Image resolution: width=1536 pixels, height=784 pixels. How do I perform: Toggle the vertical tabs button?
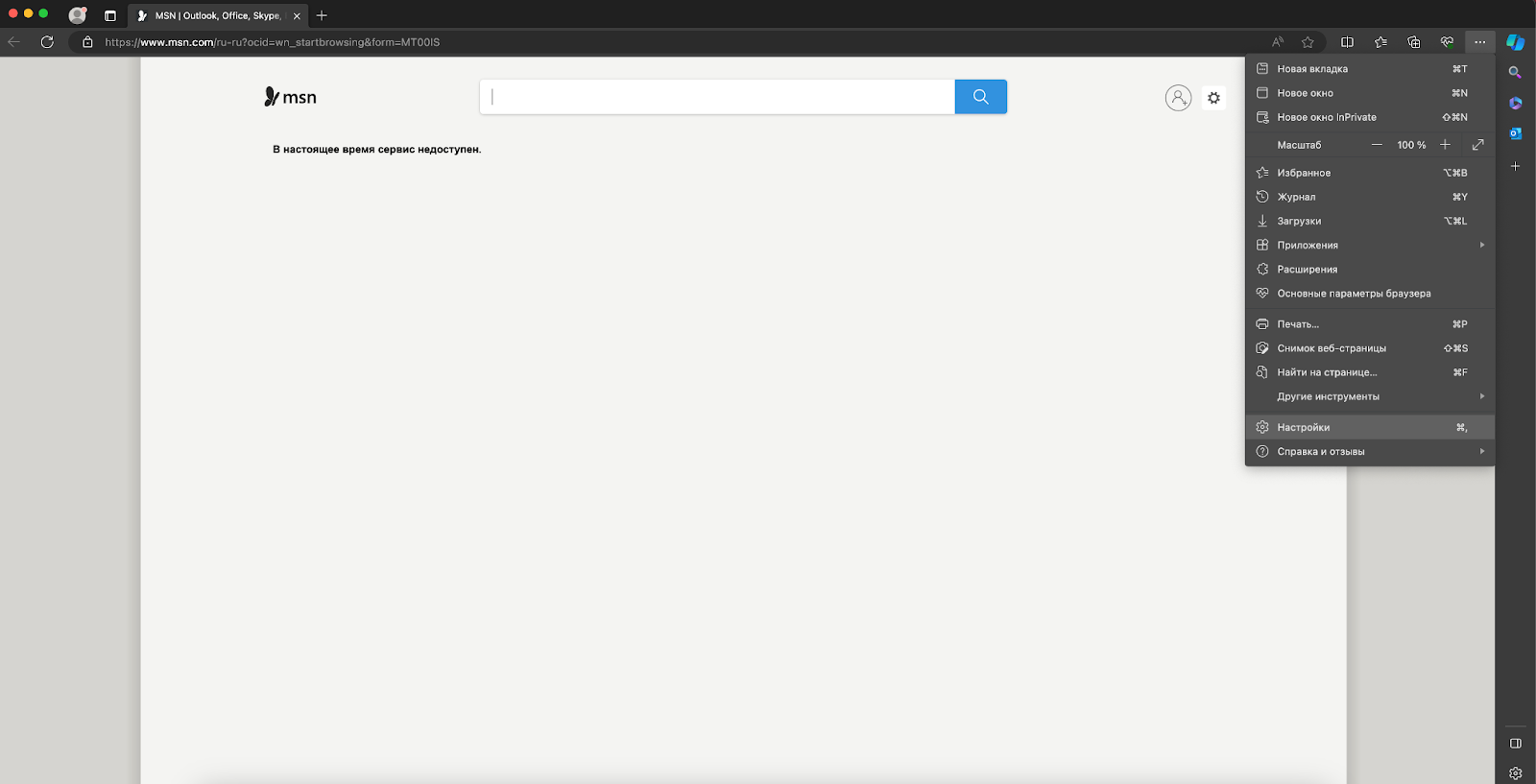pyautogui.click(x=110, y=15)
